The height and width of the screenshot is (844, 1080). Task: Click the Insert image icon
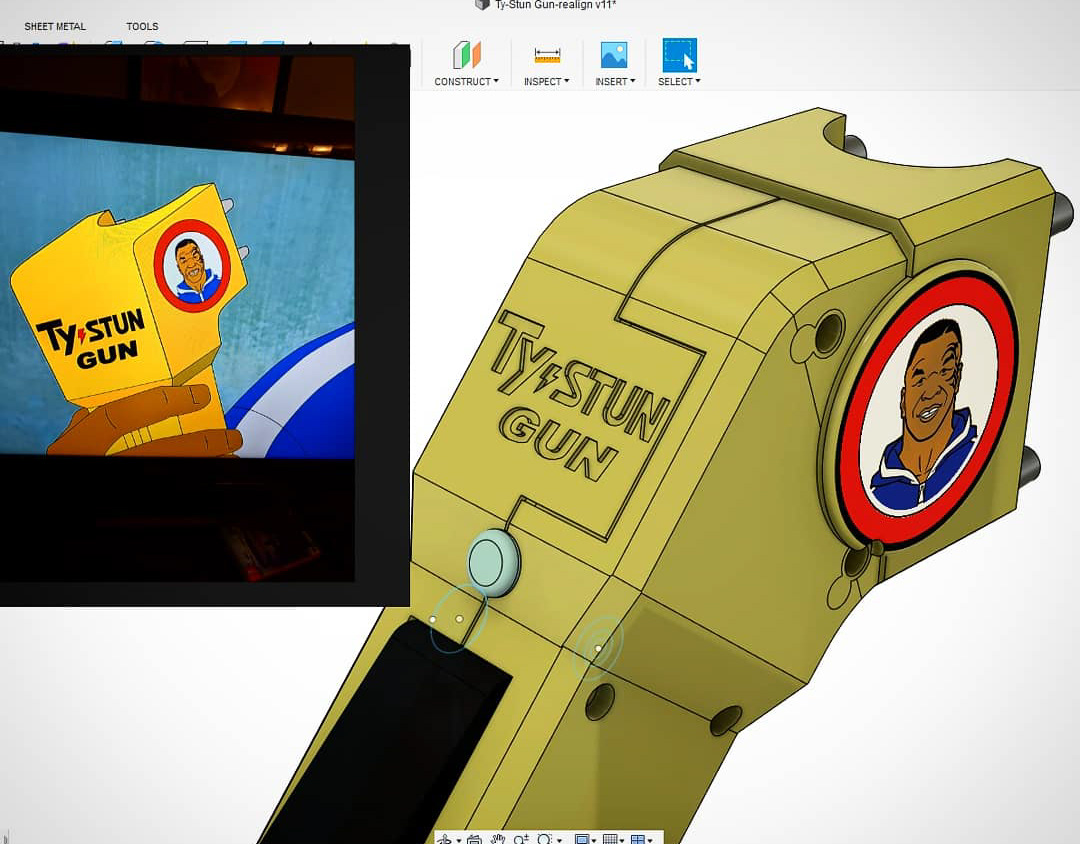pos(614,55)
